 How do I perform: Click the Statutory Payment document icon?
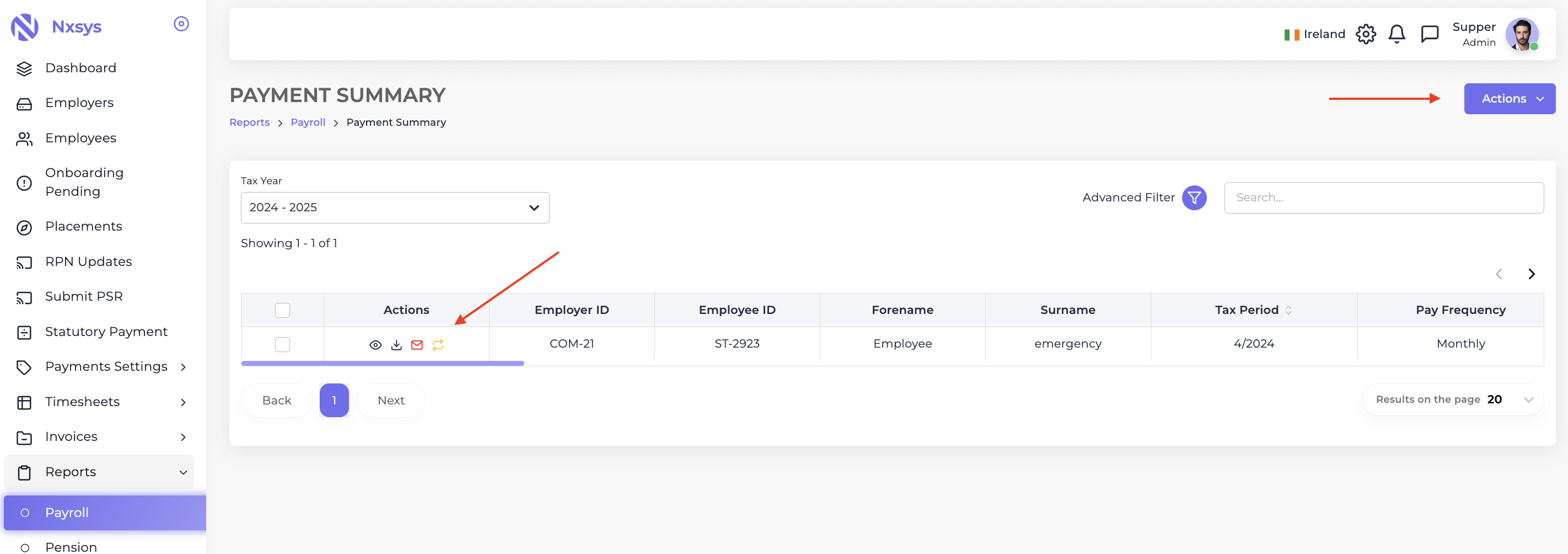pos(24,332)
